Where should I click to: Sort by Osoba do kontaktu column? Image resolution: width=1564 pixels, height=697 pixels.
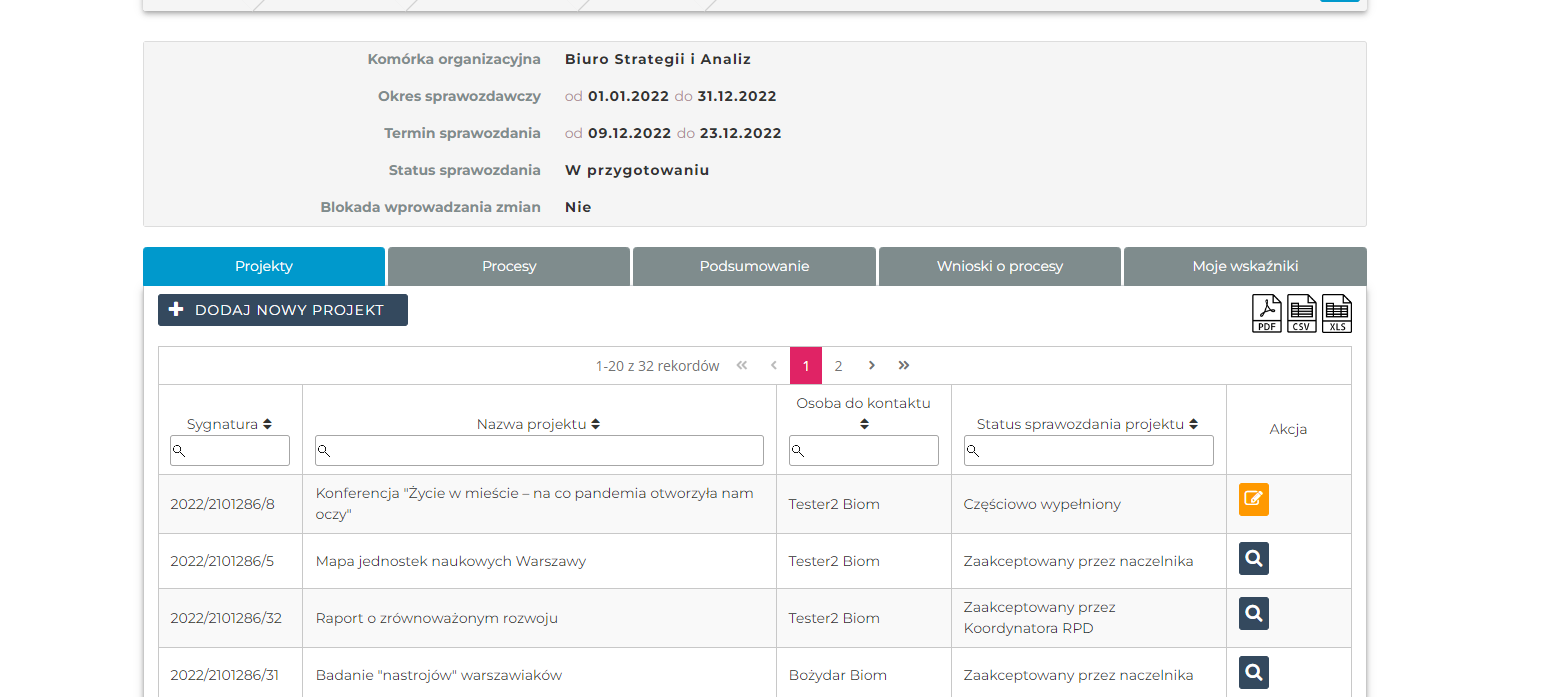coord(864,424)
